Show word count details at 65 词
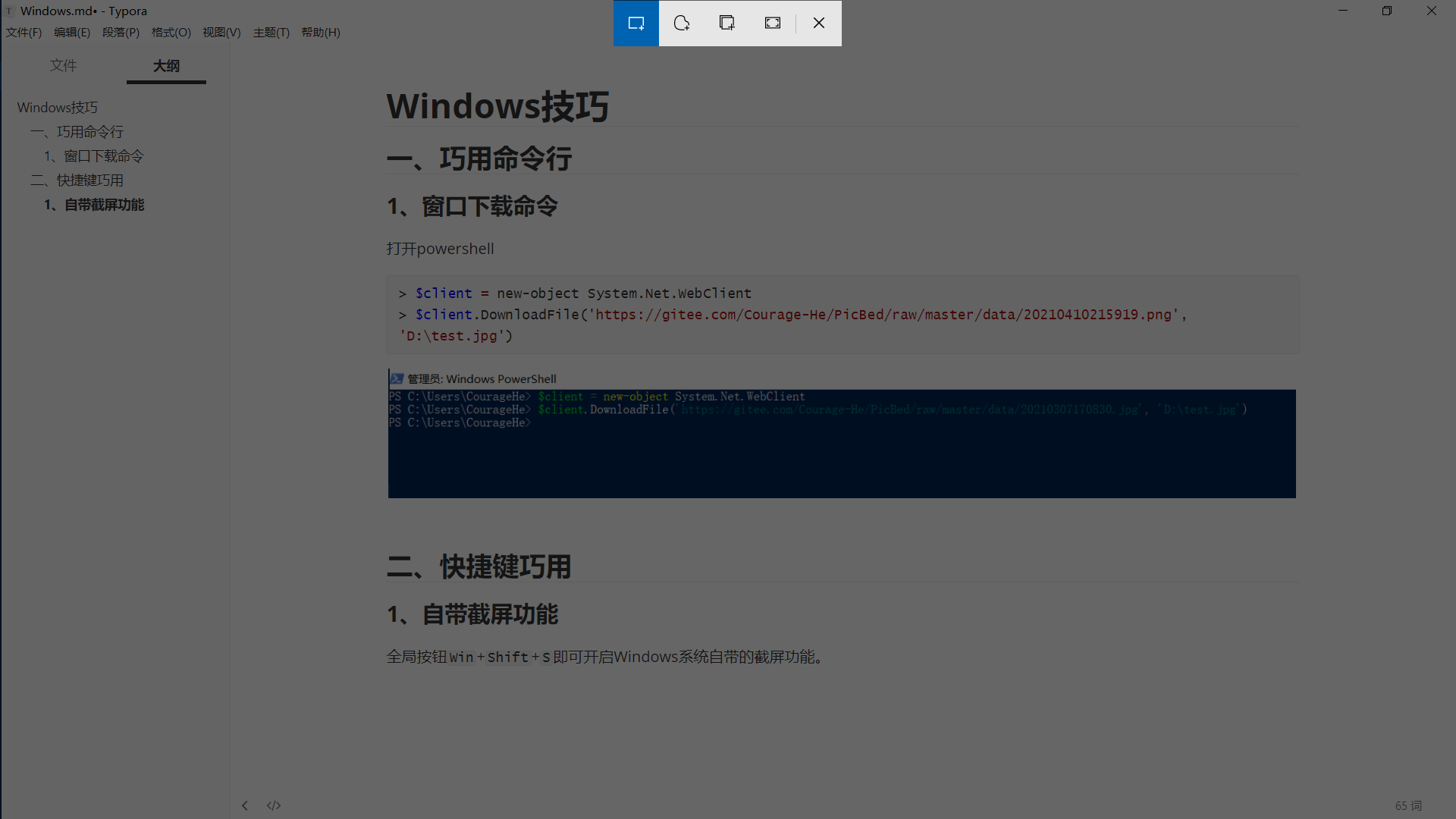 (x=1408, y=805)
